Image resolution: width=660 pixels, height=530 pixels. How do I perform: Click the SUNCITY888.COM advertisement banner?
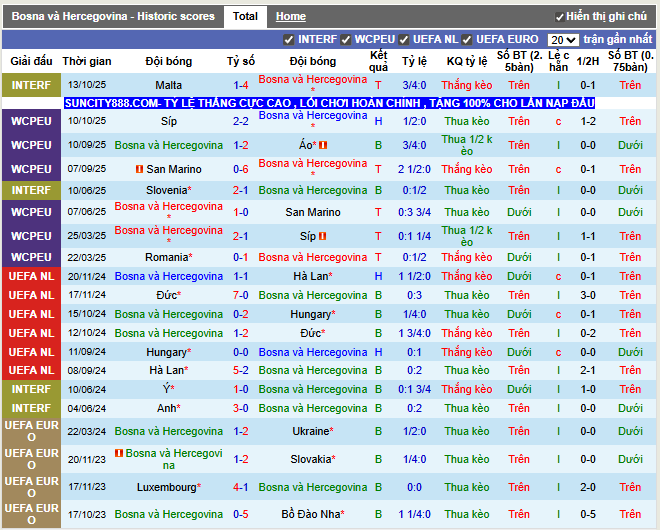[x=329, y=103]
